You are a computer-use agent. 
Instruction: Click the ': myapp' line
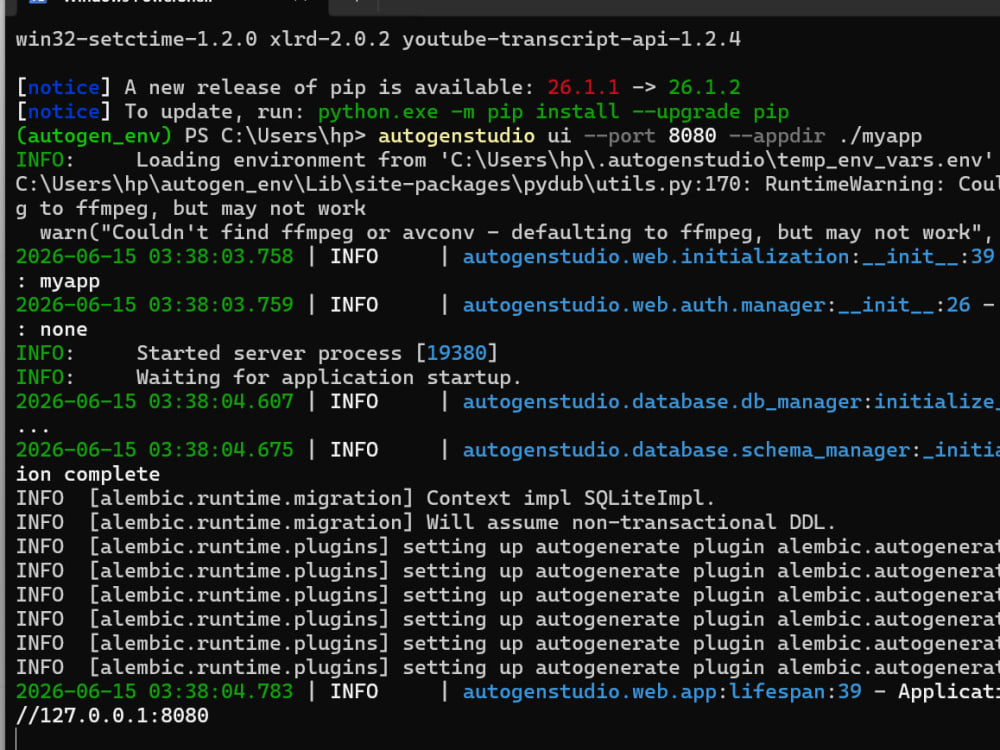(58, 281)
